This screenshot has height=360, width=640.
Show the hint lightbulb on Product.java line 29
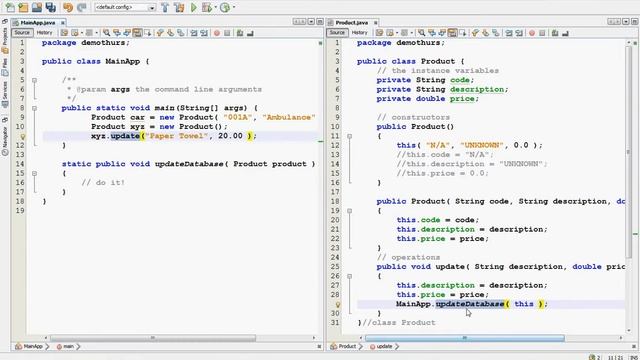pos(338,304)
